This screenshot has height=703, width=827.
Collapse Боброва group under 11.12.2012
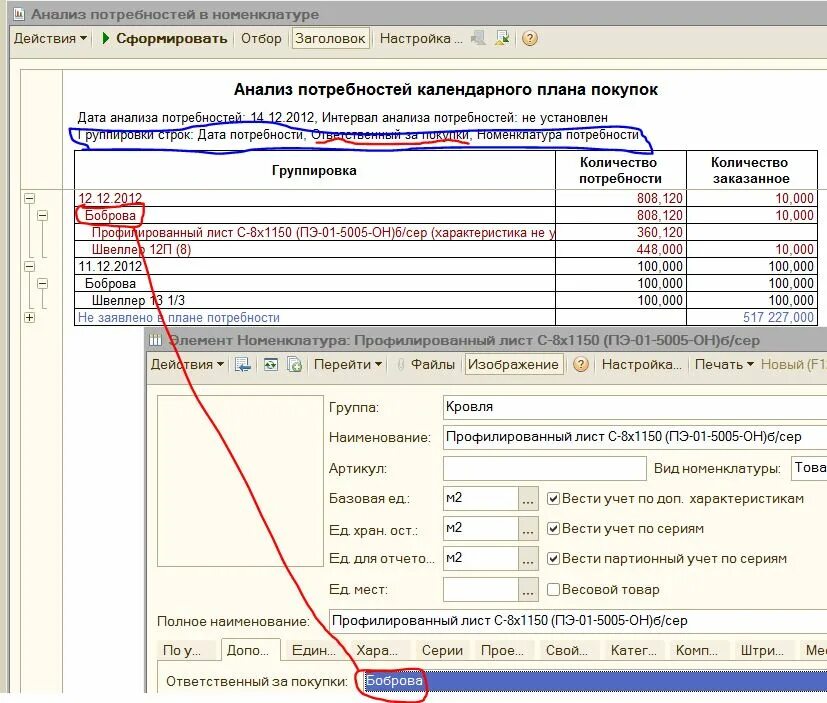tap(43, 283)
